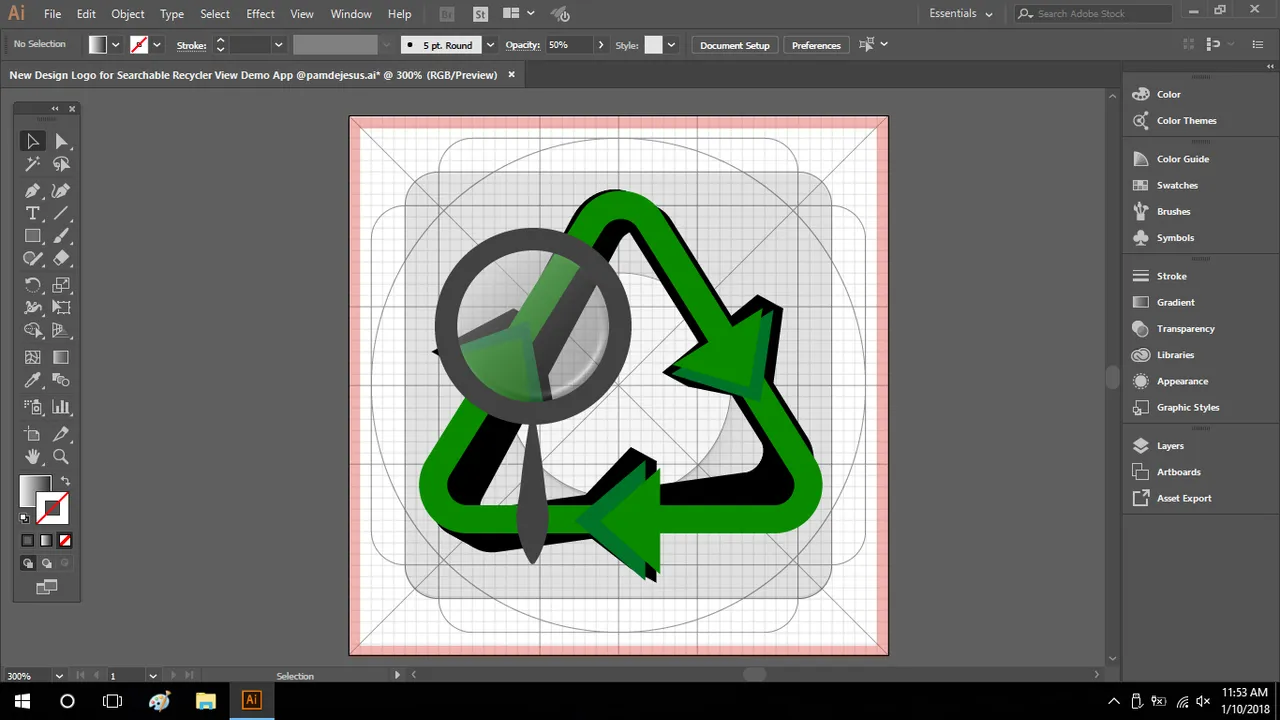1280x720 pixels.
Task: Switch to Draw Behind mode
Action: (x=46, y=564)
